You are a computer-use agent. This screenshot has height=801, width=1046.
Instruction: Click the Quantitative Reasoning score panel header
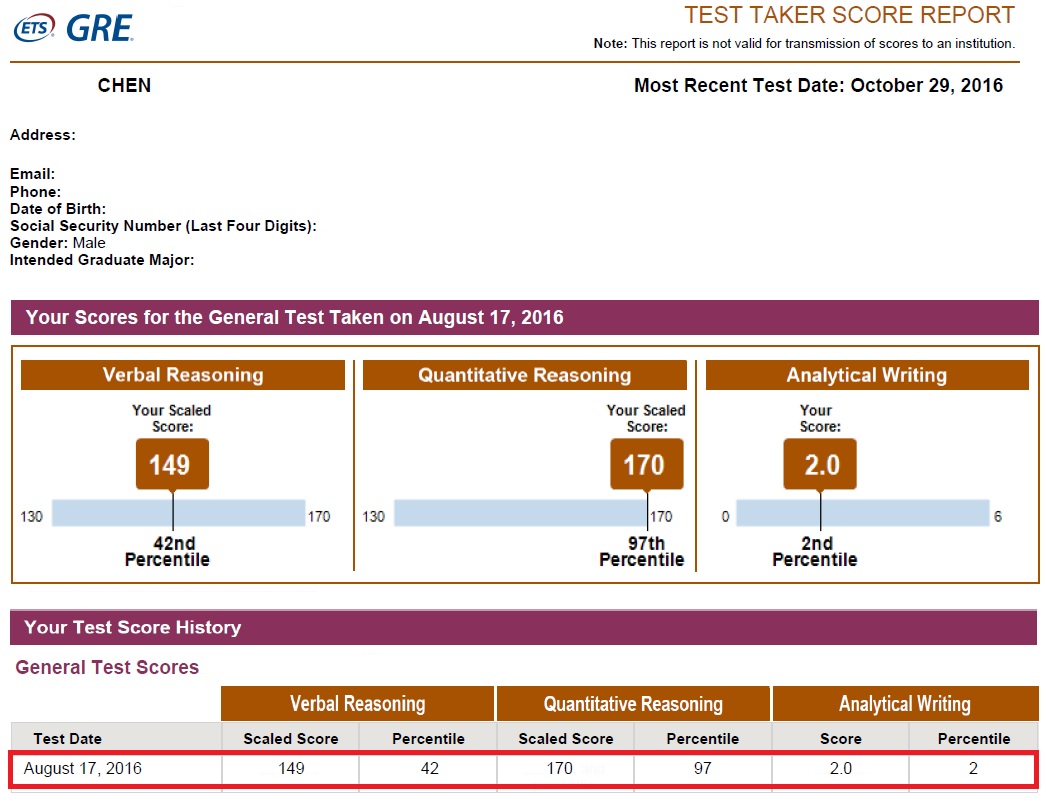[524, 375]
